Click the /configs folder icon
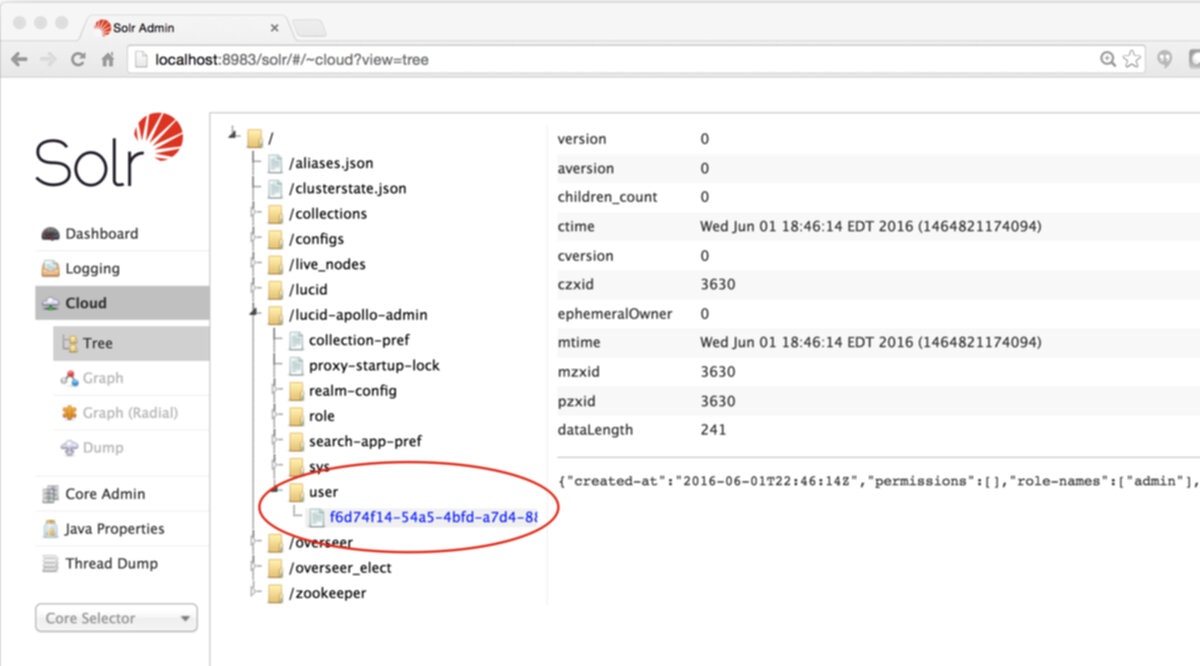The height and width of the screenshot is (666, 1200). pos(276,239)
